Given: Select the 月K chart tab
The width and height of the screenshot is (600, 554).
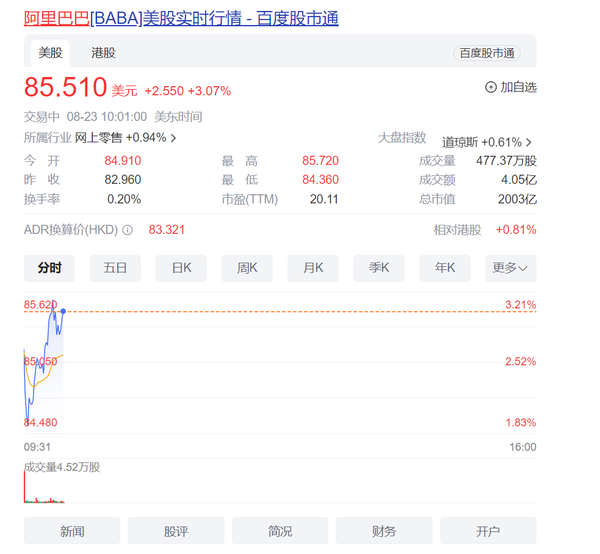Looking at the screenshot, I should click(x=313, y=268).
